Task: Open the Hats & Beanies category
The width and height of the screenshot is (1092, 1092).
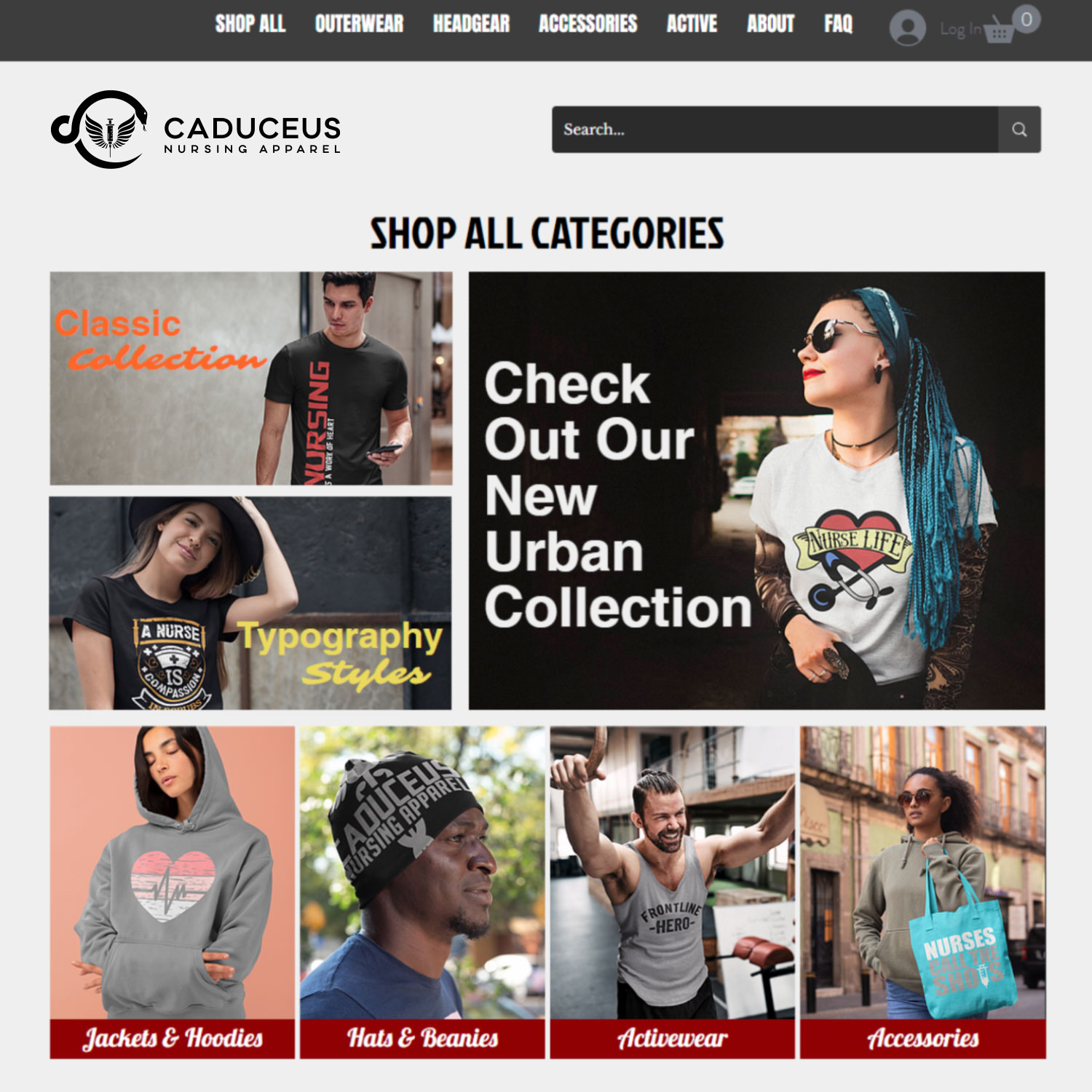Action: point(422,893)
